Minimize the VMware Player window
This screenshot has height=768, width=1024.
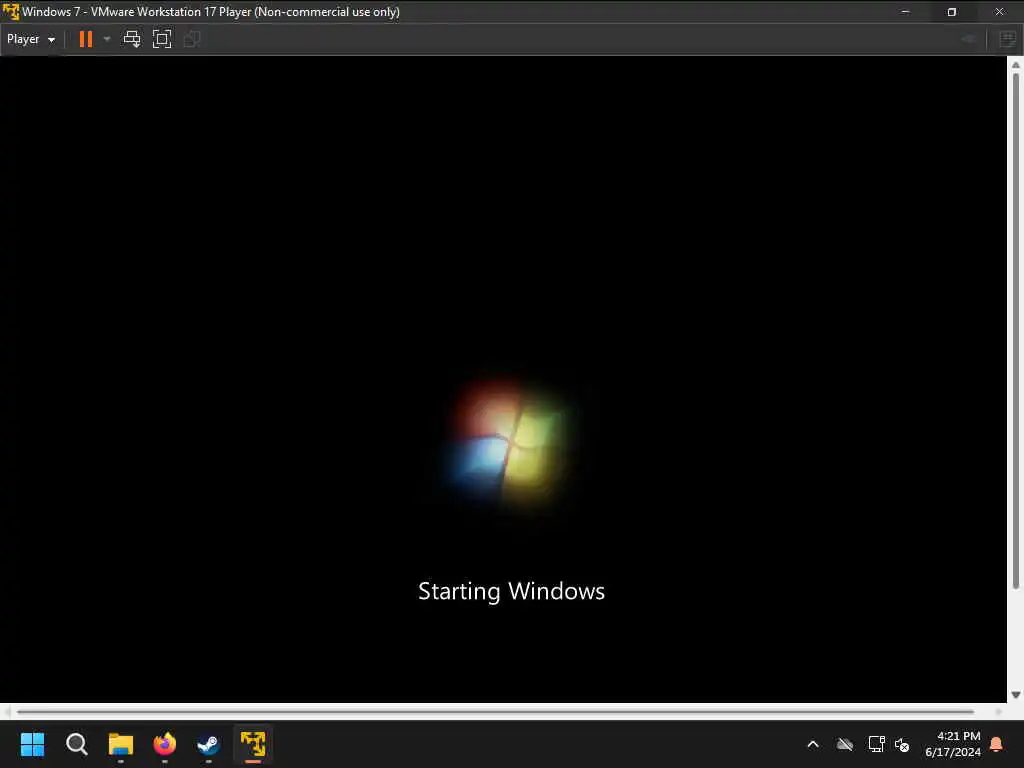coord(905,12)
